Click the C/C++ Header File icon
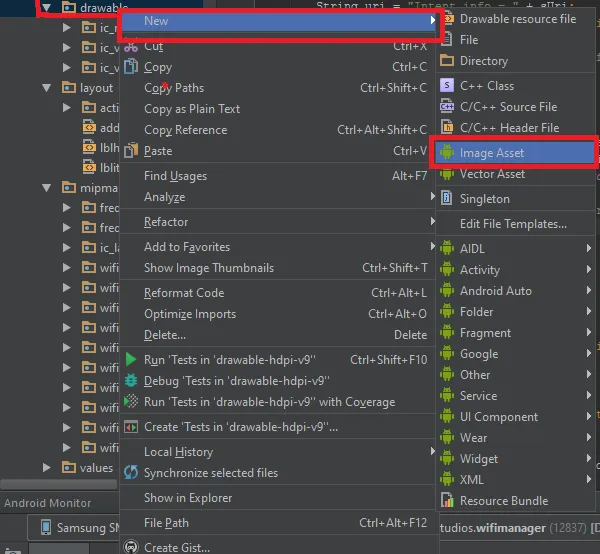600x554 pixels. coord(447,127)
